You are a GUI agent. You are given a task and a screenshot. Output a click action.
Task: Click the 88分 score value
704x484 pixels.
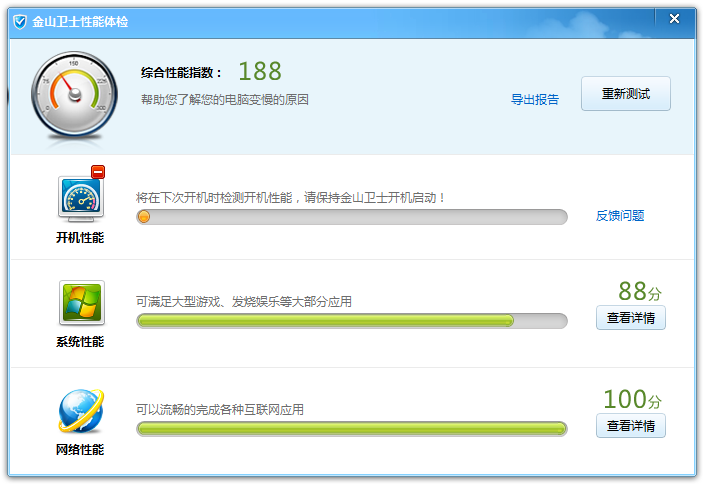tap(640, 291)
